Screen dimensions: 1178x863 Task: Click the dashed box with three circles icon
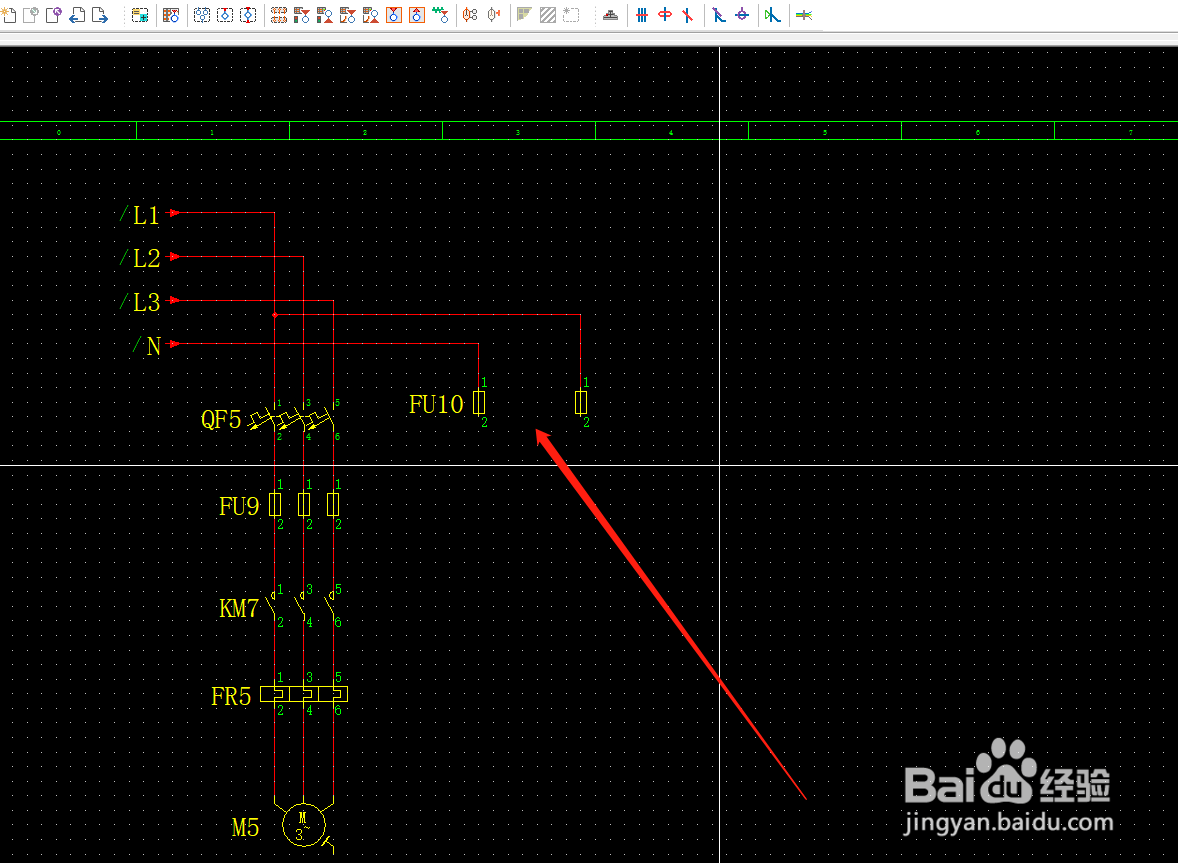pyautogui.click(x=202, y=15)
